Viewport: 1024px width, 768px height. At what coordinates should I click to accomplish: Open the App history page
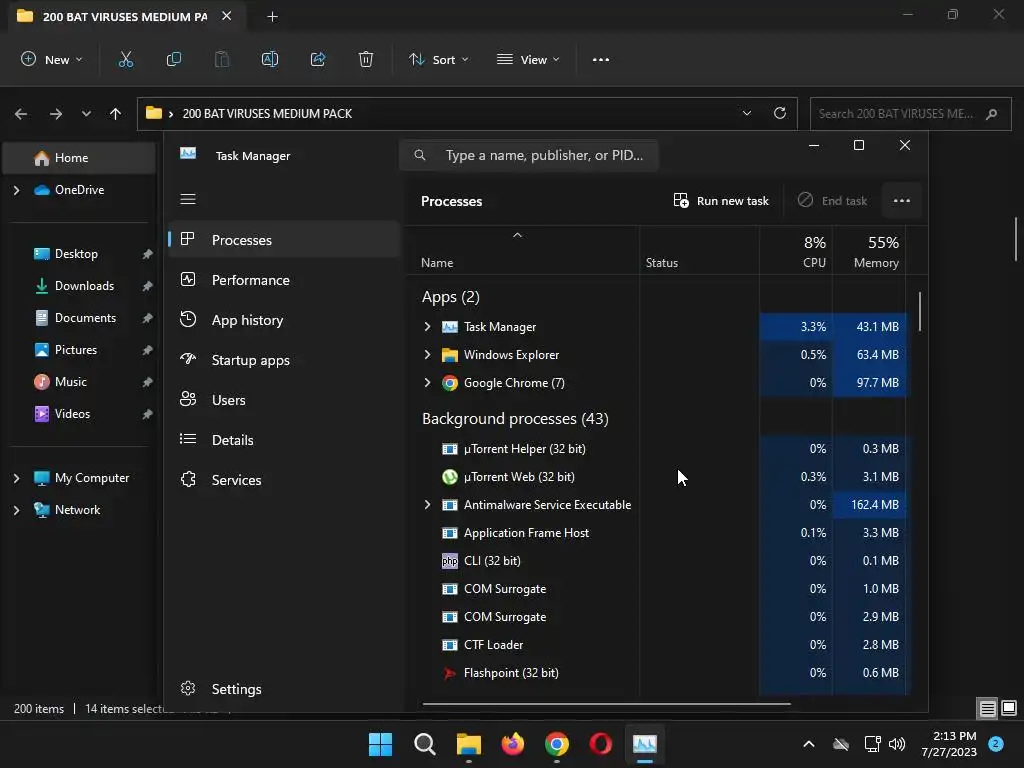point(284,320)
